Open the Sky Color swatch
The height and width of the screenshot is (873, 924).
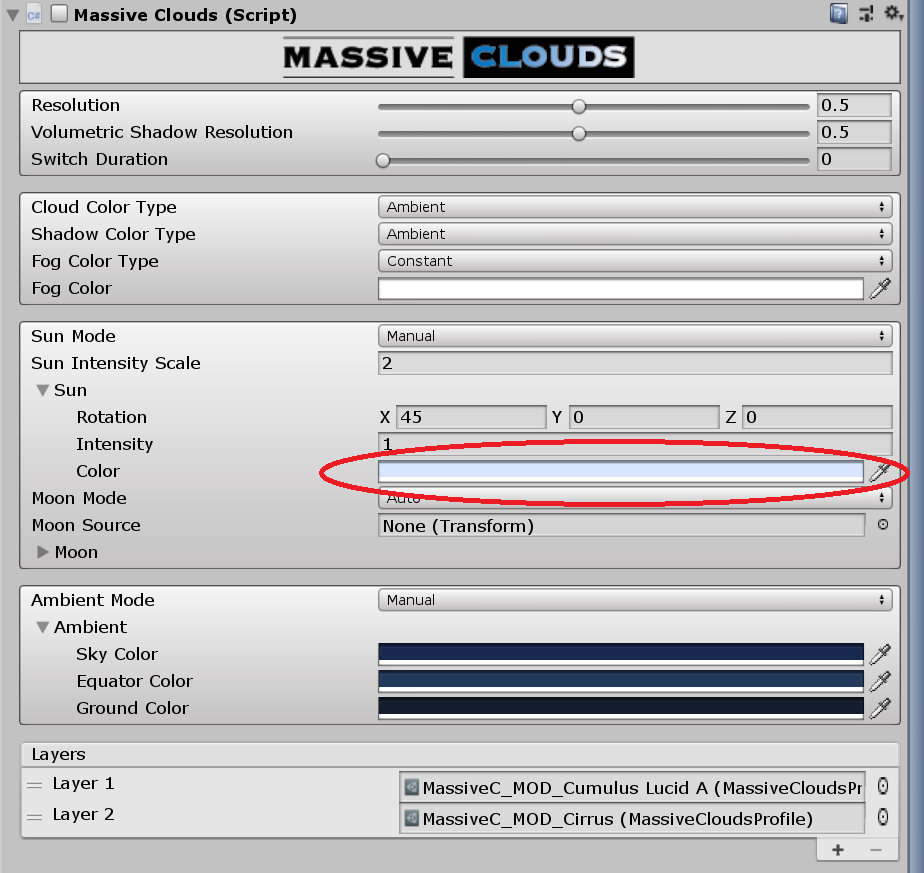pyautogui.click(x=621, y=654)
